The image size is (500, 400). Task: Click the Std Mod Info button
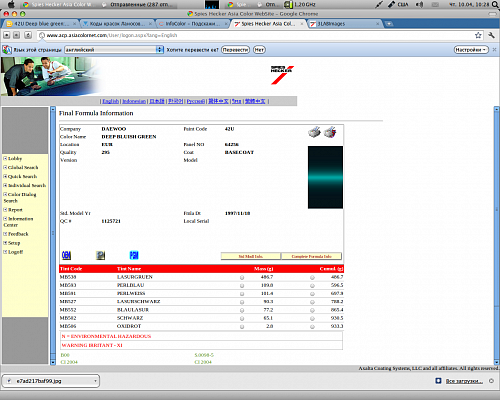251,256
